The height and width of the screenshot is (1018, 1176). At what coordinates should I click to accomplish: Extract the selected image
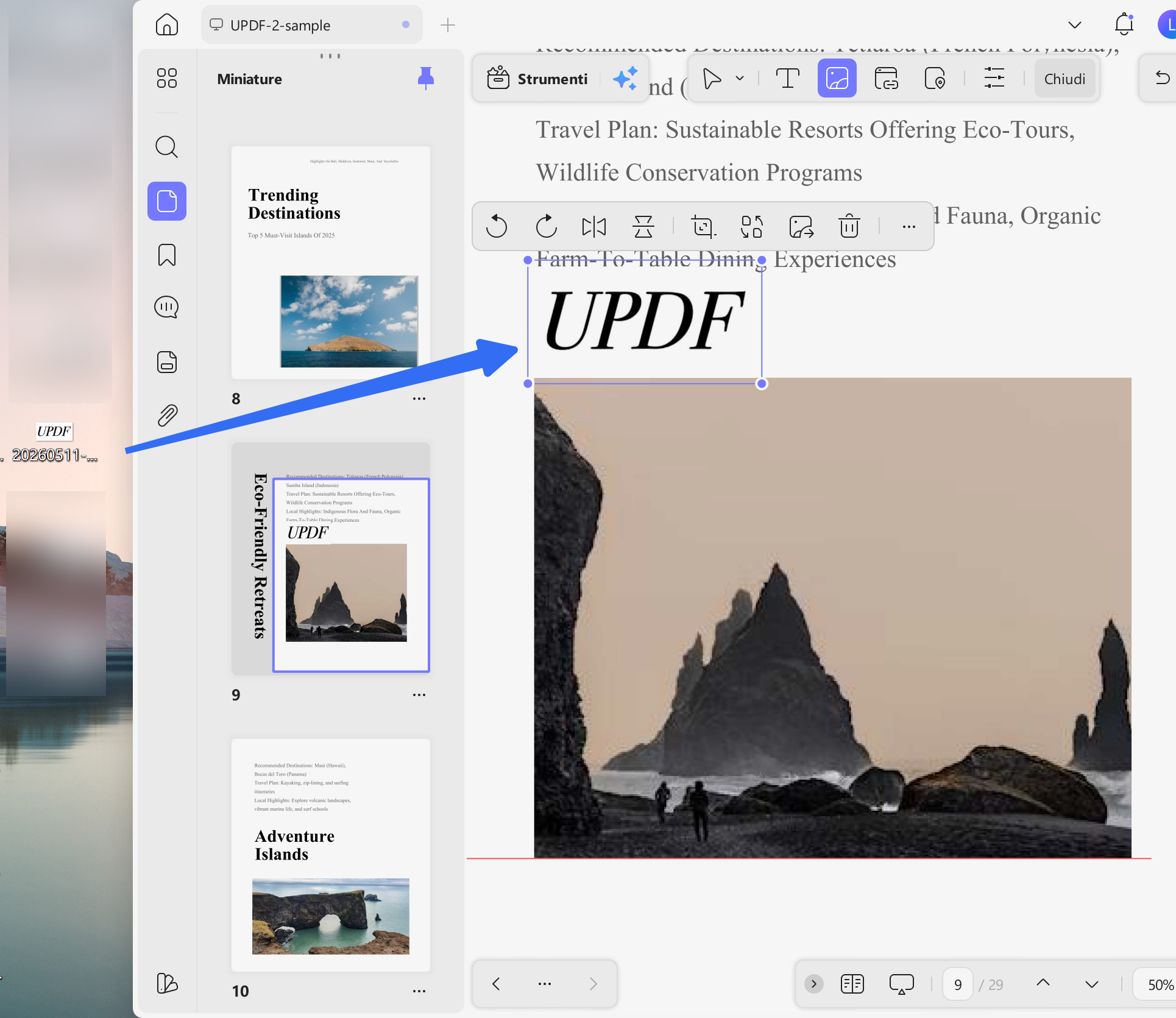(x=801, y=227)
